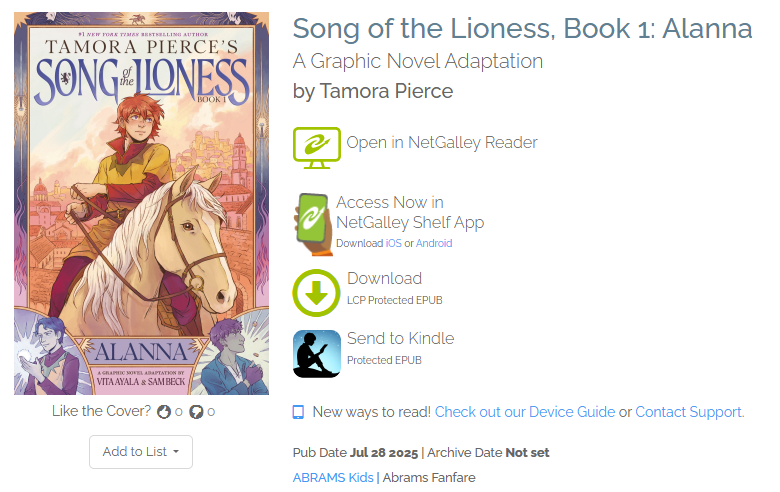This screenshot has width=780, height=492.
Task: Select Access Now in NetGalley Shelf App
Action: (409, 212)
